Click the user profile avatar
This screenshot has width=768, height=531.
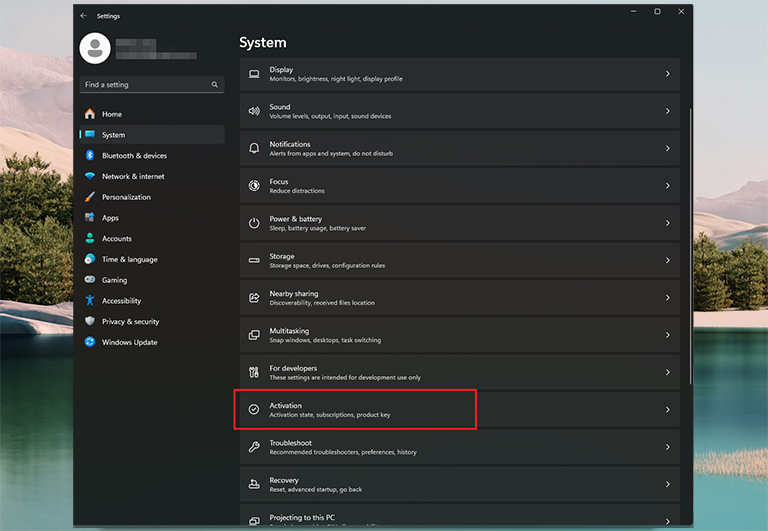94,48
